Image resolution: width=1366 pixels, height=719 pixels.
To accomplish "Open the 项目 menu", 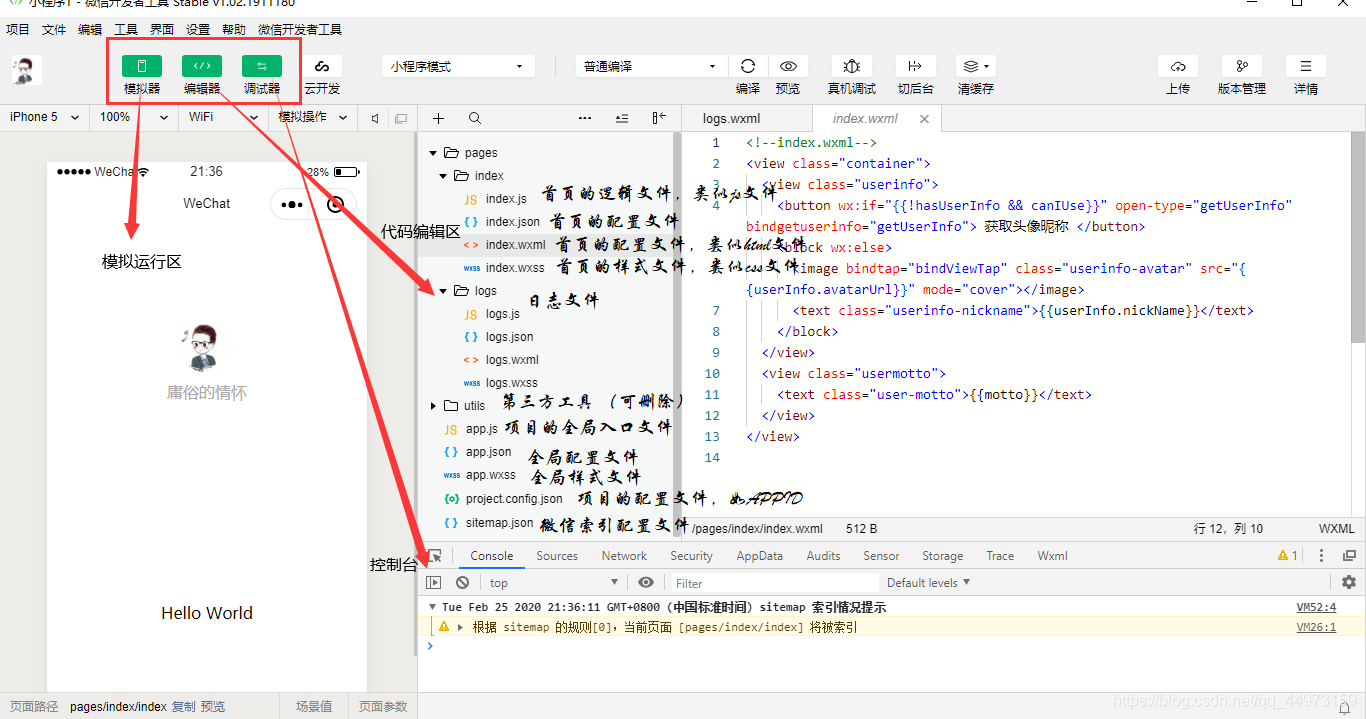I will point(18,30).
